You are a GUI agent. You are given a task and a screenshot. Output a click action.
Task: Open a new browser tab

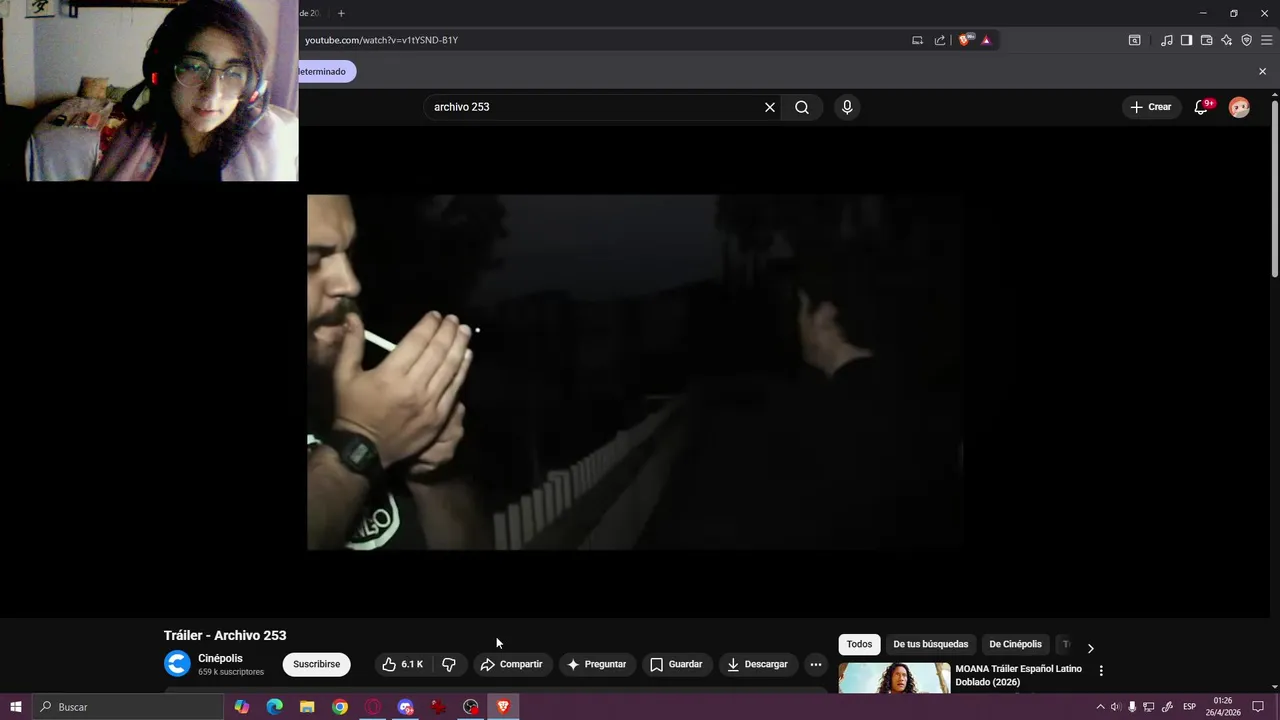(341, 13)
